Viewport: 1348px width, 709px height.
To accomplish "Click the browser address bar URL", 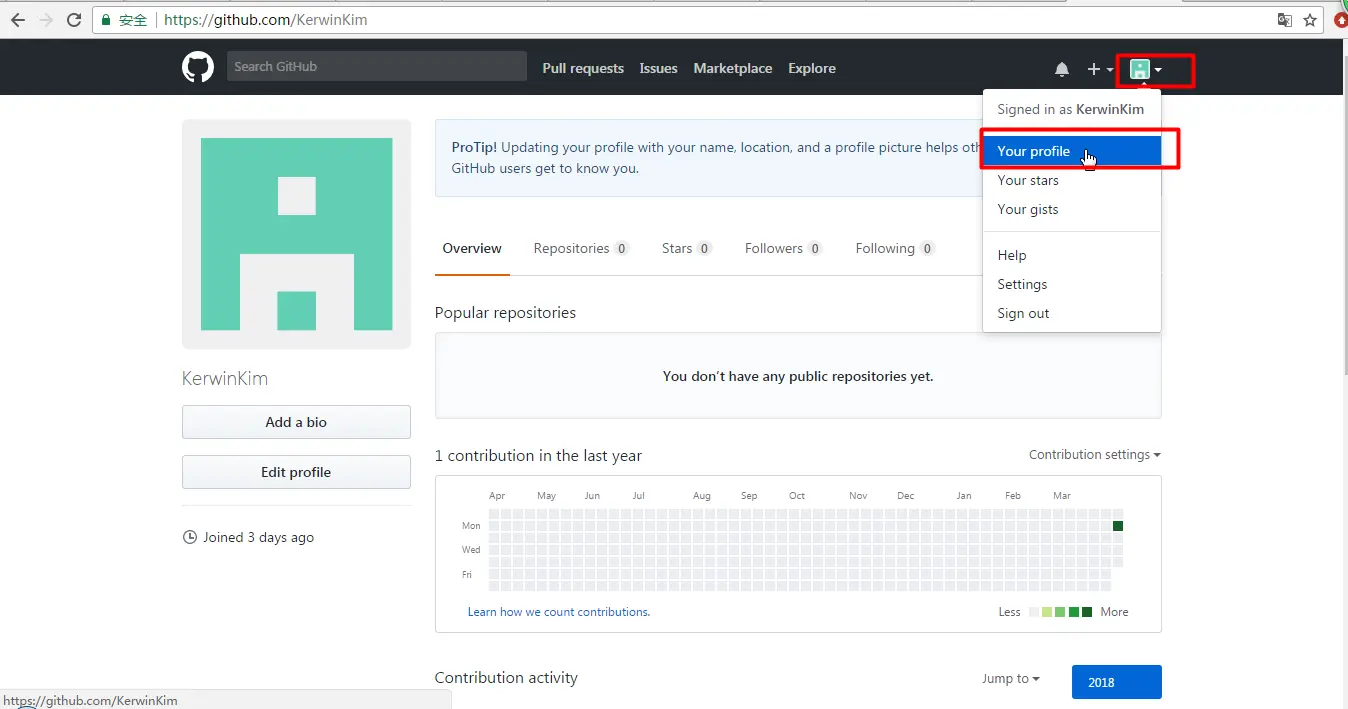I will click(x=265, y=20).
